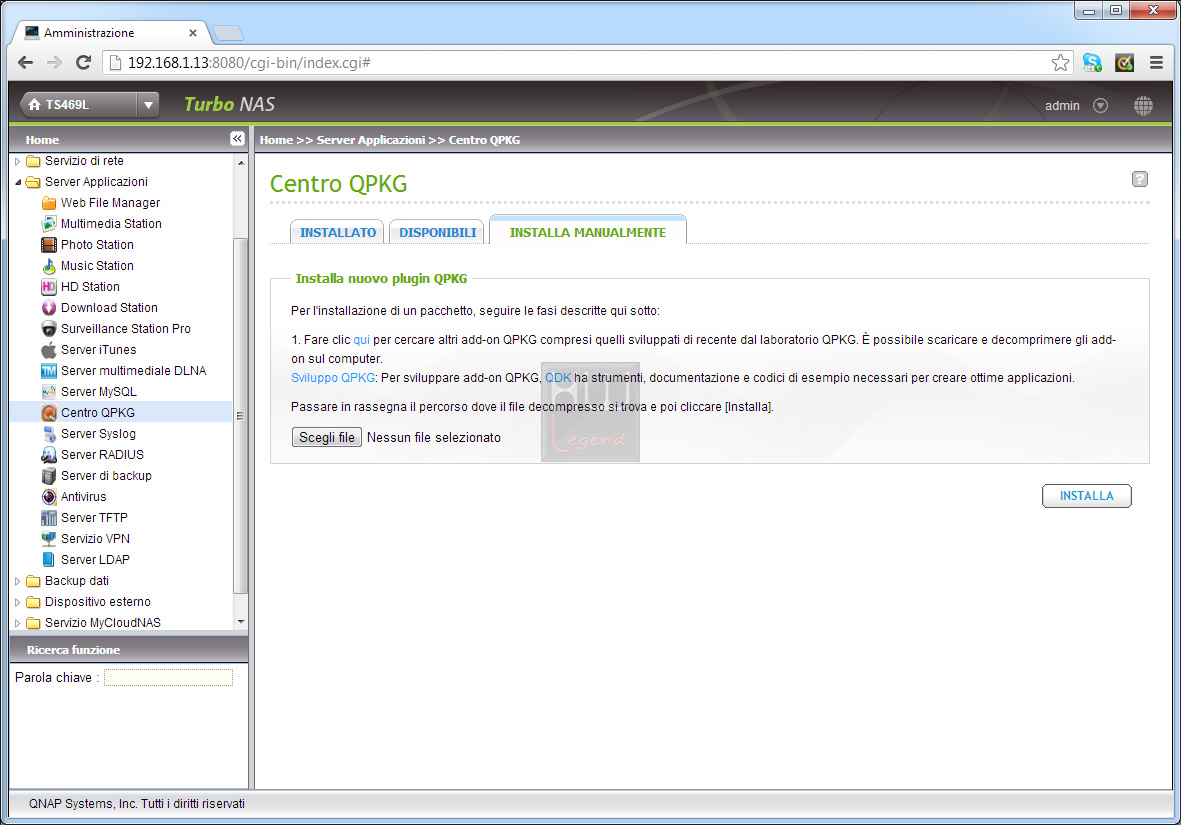Select the INSTALLA MANUALMENTE tab
Image resolution: width=1181 pixels, height=825 pixels.
[587, 231]
